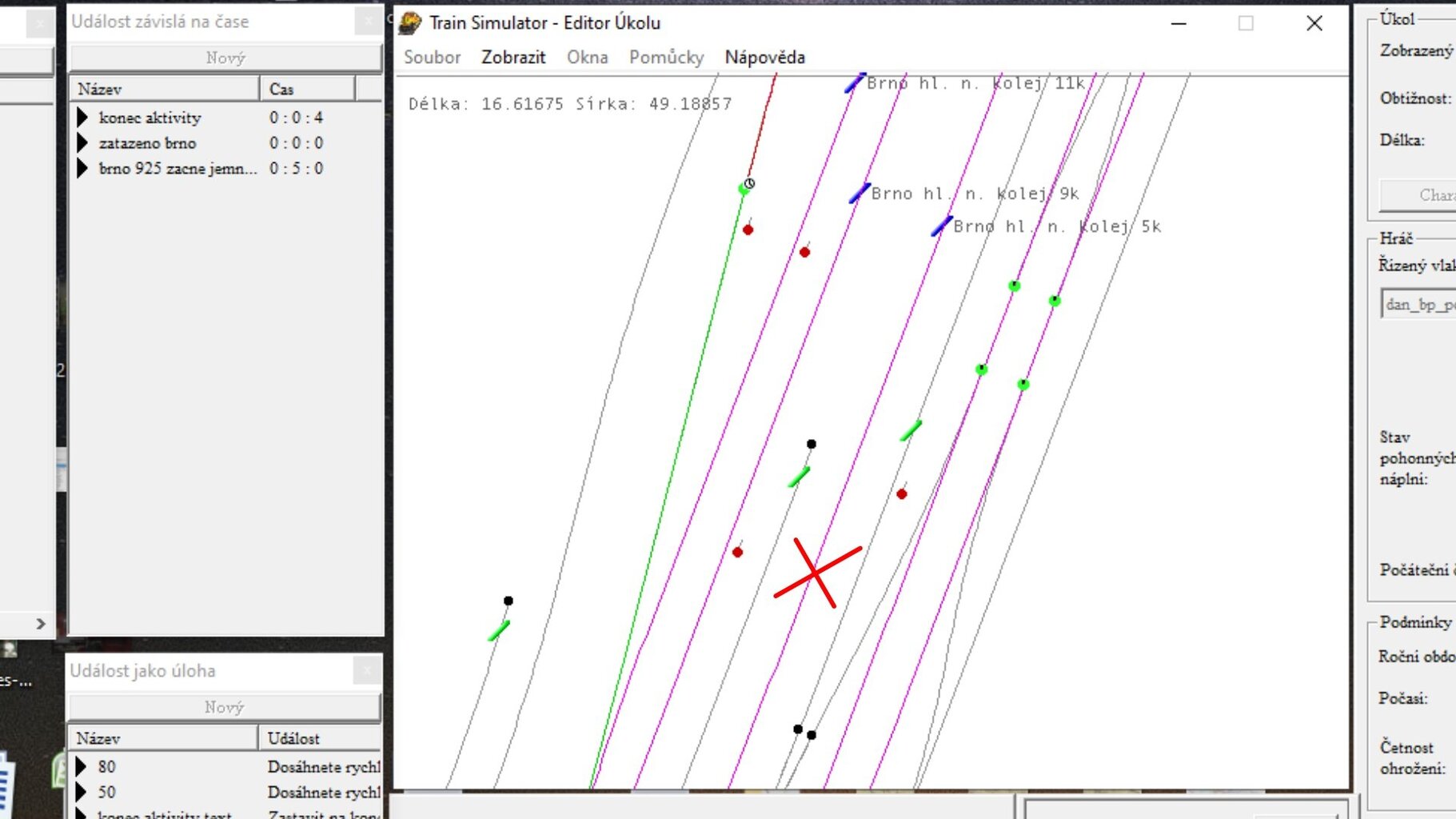Open the Soubor menu
1456x819 pixels.
point(432,58)
